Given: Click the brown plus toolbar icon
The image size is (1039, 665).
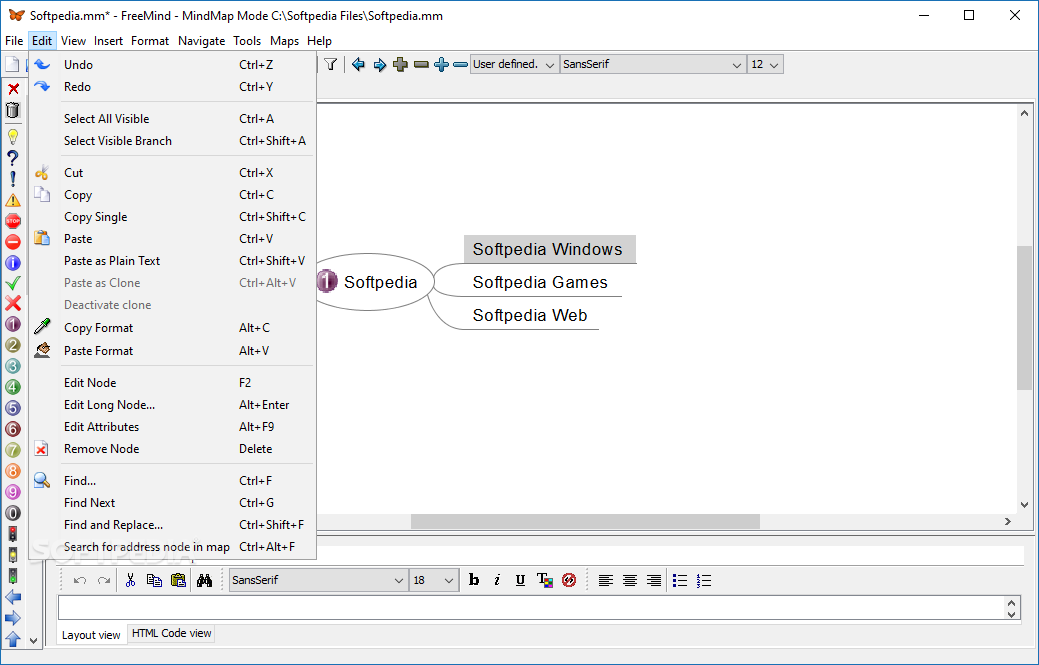Looking at the screenshot, I should pos(400,64).
